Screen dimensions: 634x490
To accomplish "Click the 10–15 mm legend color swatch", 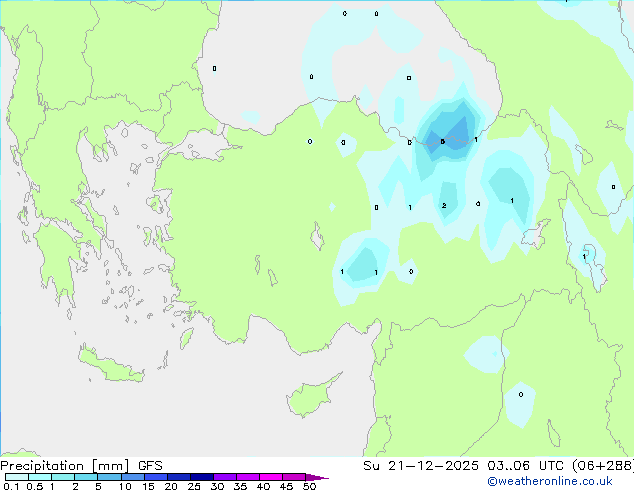I will tap(132, 477).
